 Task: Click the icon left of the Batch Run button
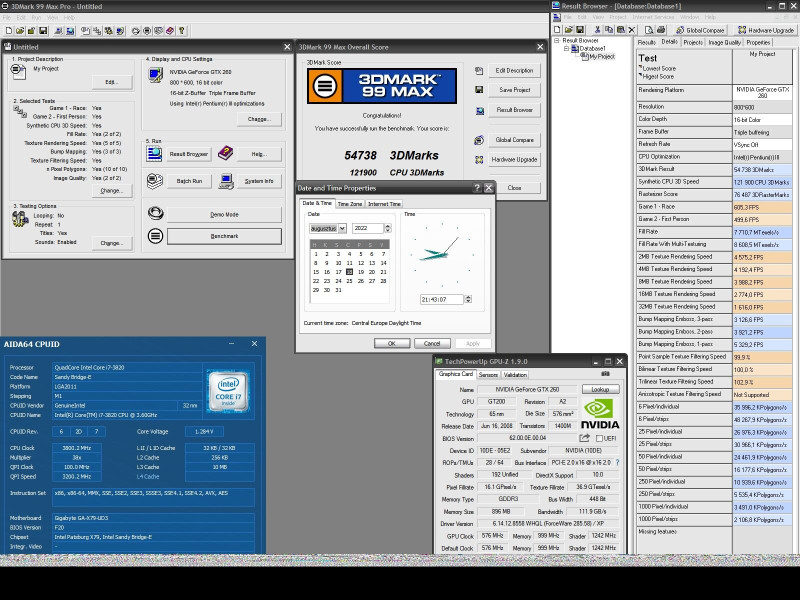[155, 181]
